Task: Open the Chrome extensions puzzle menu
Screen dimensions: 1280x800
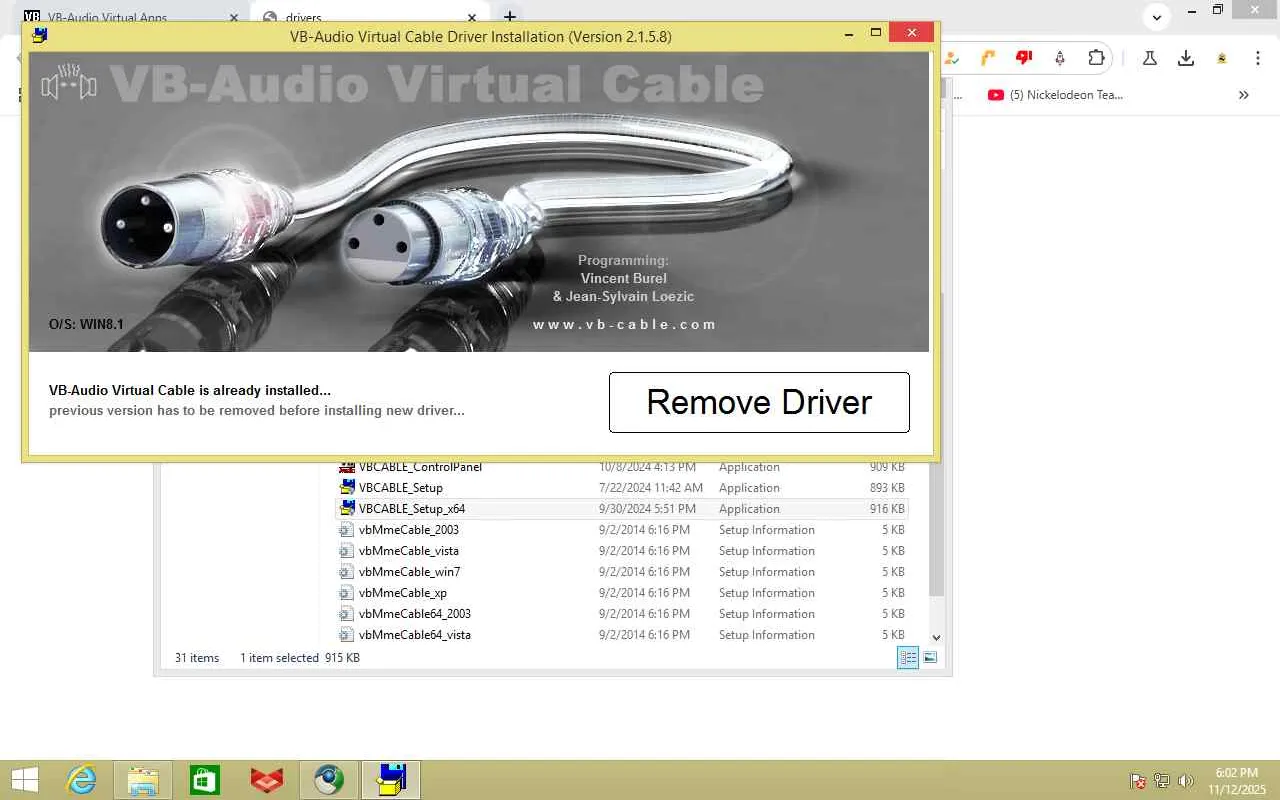Action: pos(1096,58)
